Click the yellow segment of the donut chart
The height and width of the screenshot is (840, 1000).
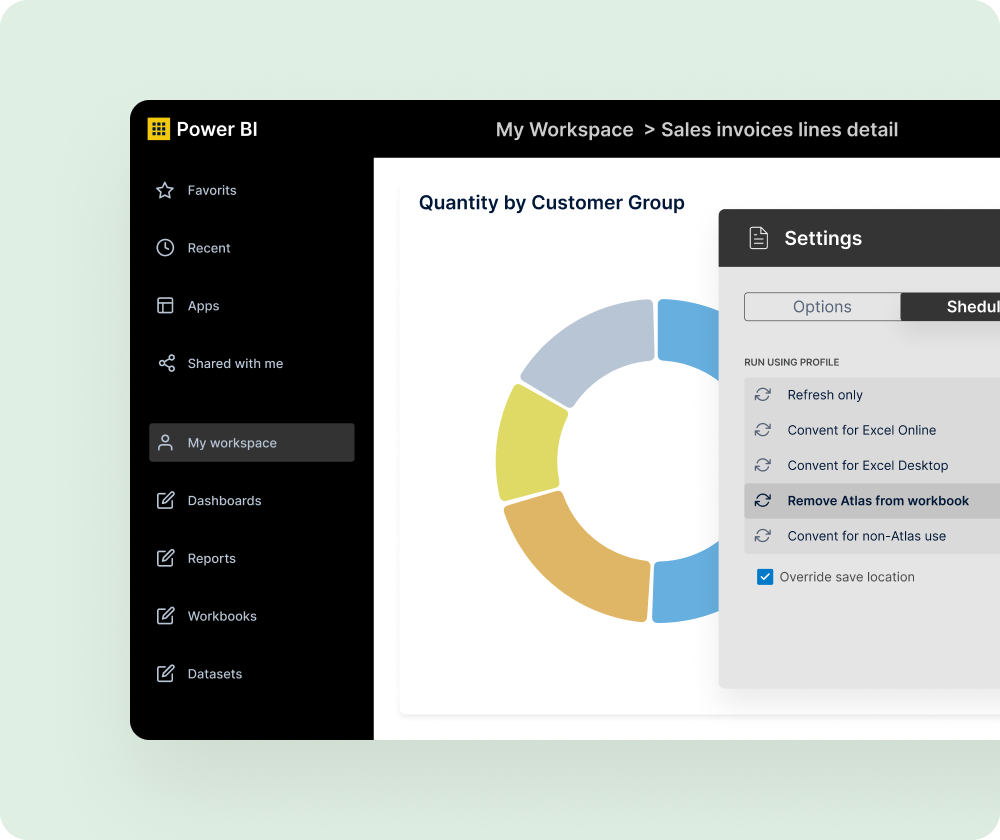[528, 440]
